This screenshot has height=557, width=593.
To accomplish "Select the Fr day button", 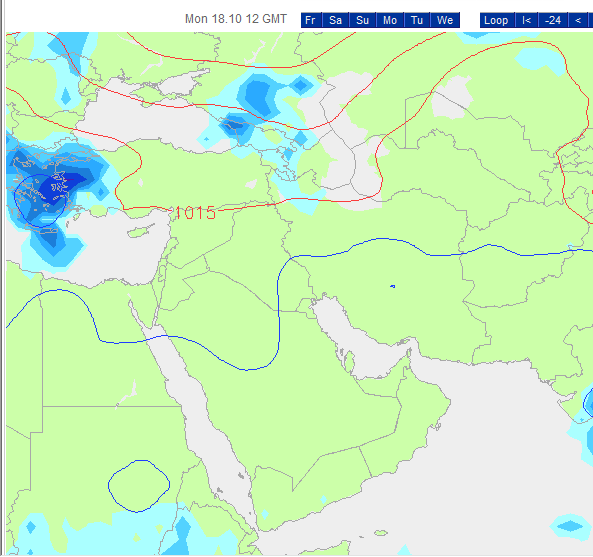I will pyautogui.click(x=311, y=20).
